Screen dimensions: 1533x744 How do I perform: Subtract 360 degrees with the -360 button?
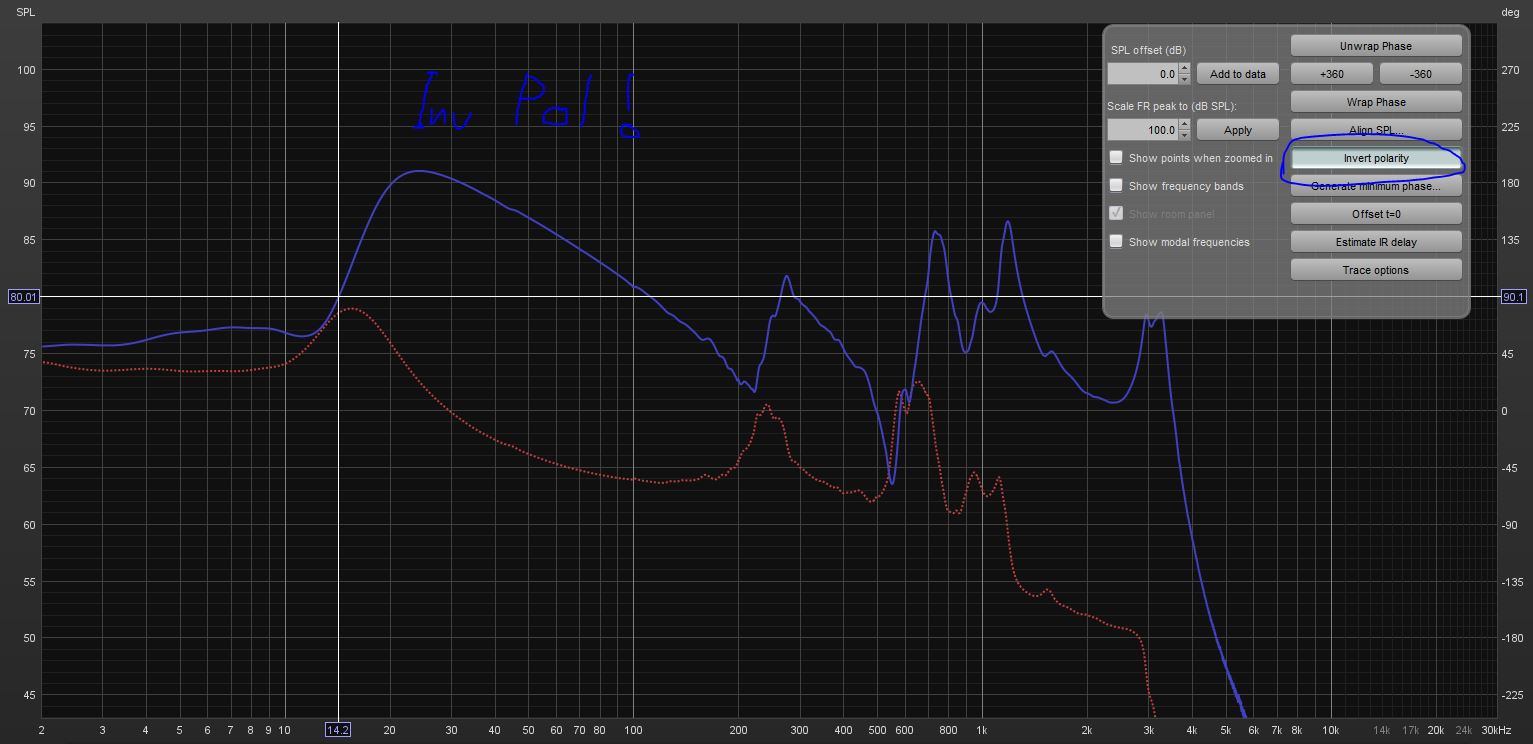pos(1420,74)
